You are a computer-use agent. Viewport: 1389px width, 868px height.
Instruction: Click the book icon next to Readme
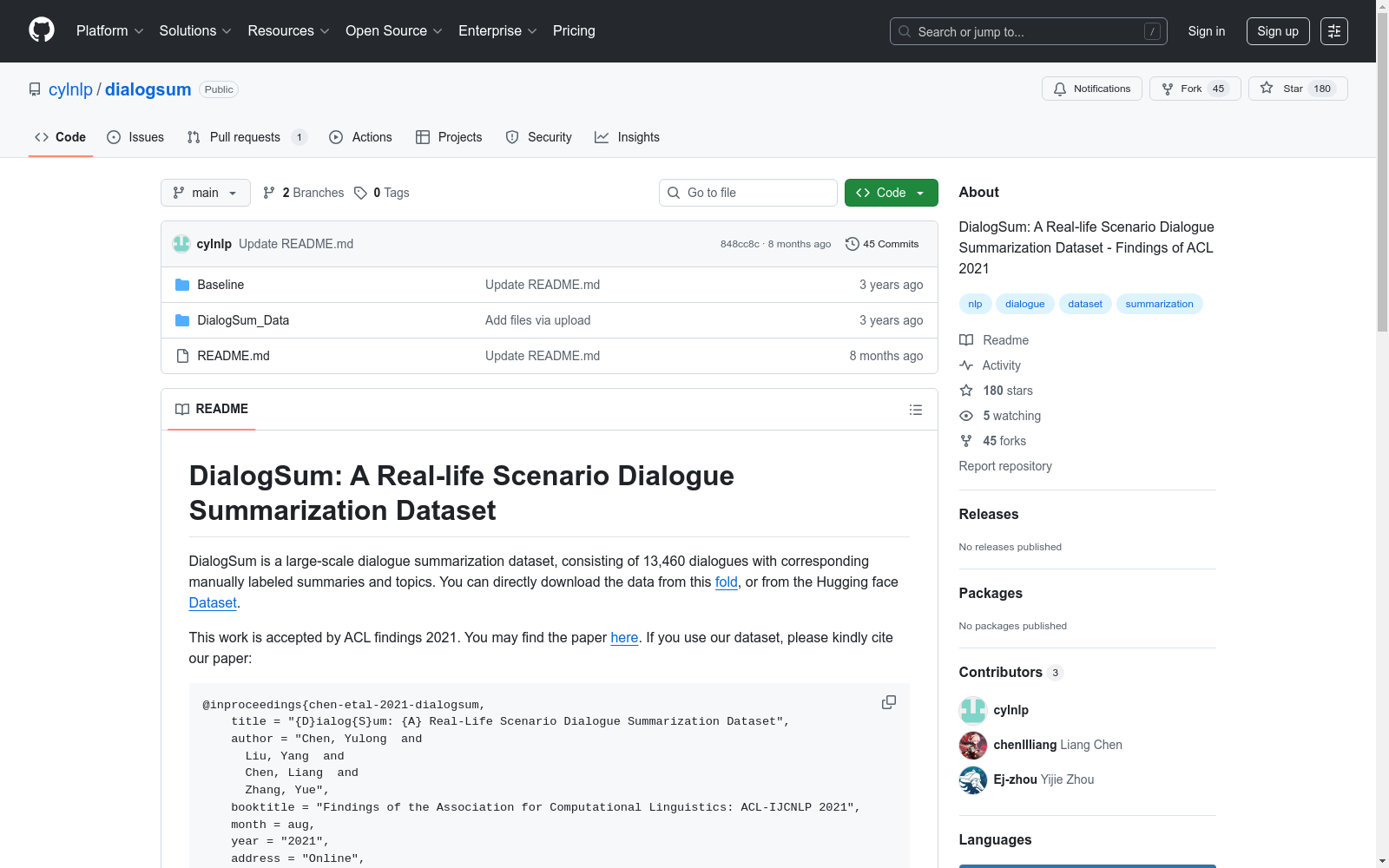pyautogui.click(x=966, y=340)
